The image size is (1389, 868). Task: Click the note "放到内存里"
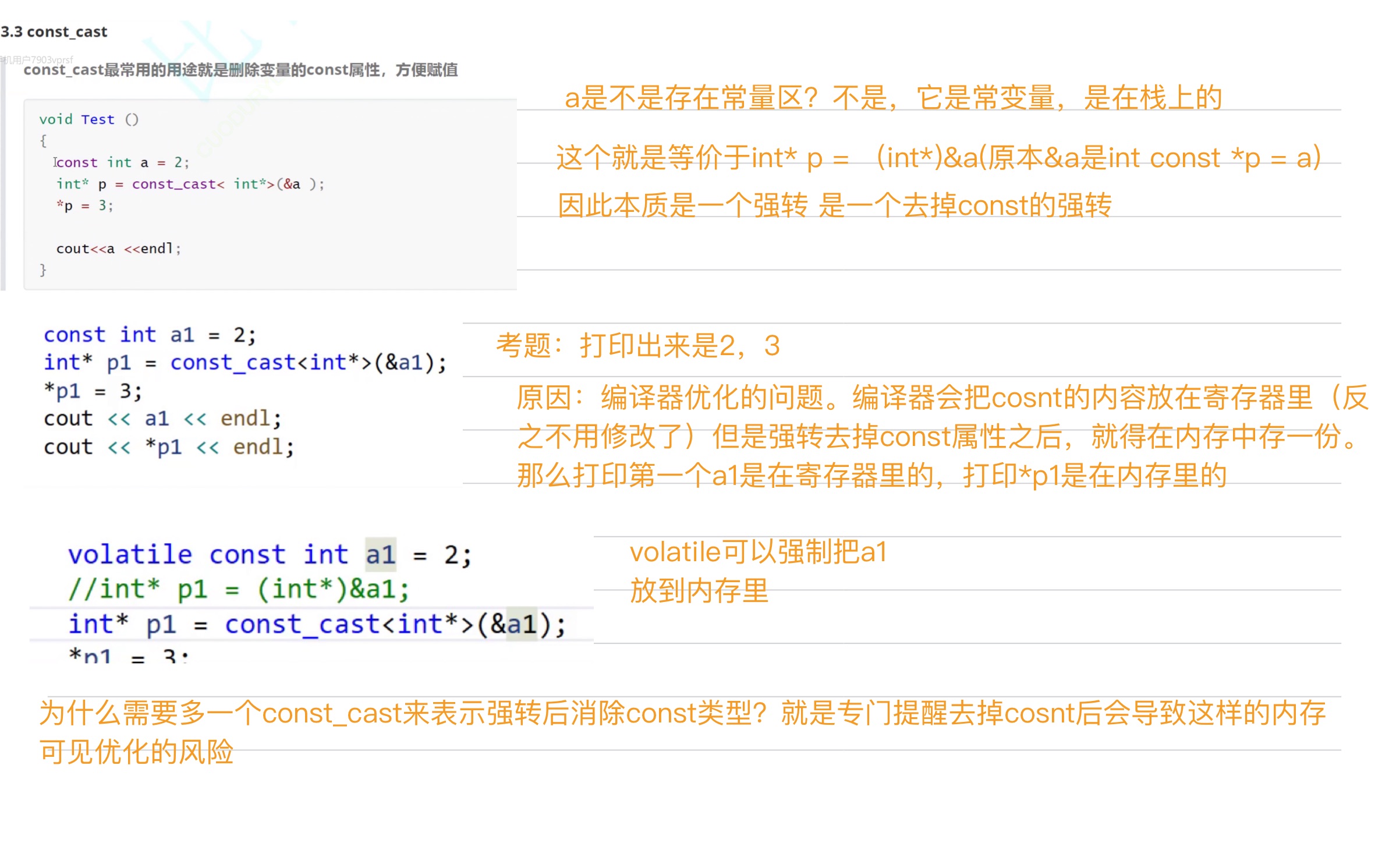pyautogui.click(x=699, y=591)
